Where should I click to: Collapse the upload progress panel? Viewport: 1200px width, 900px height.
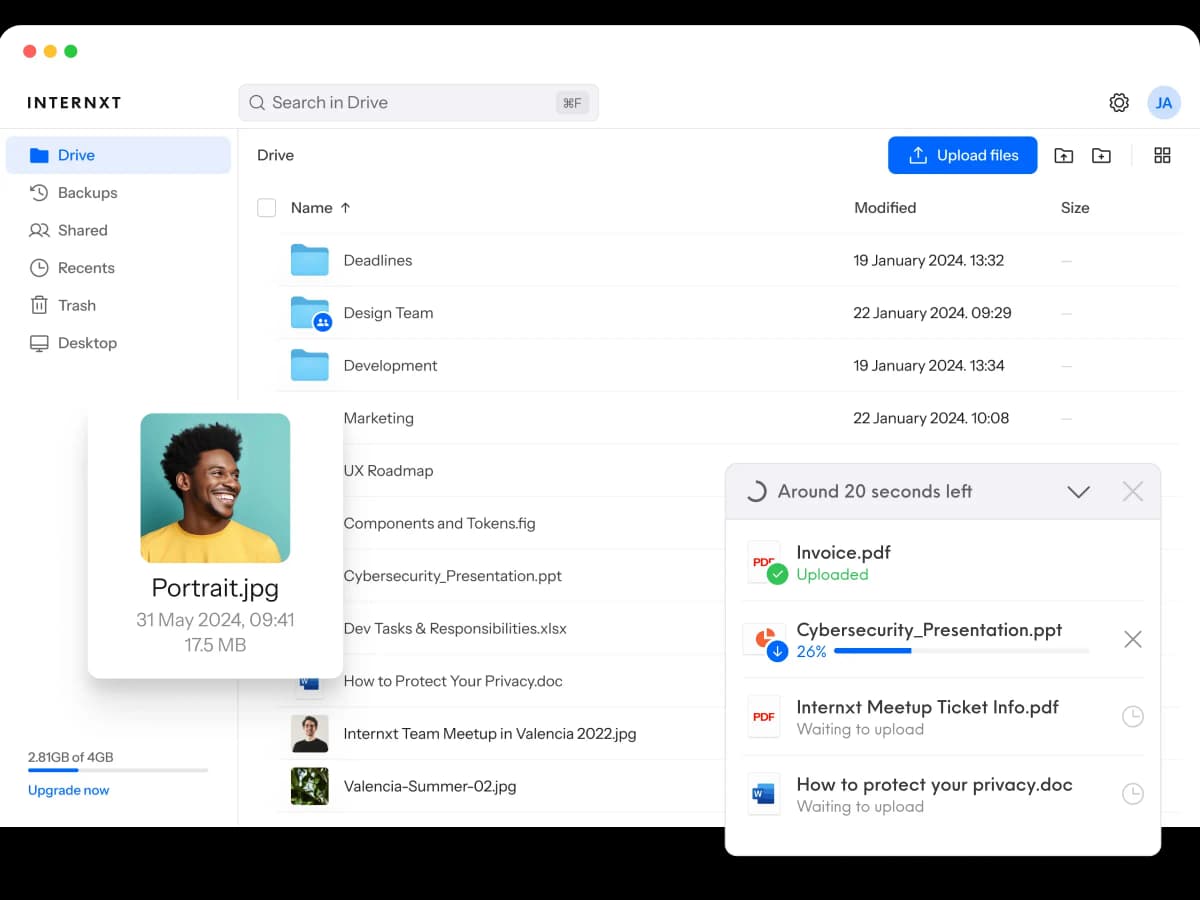(x=1078, y=491)
